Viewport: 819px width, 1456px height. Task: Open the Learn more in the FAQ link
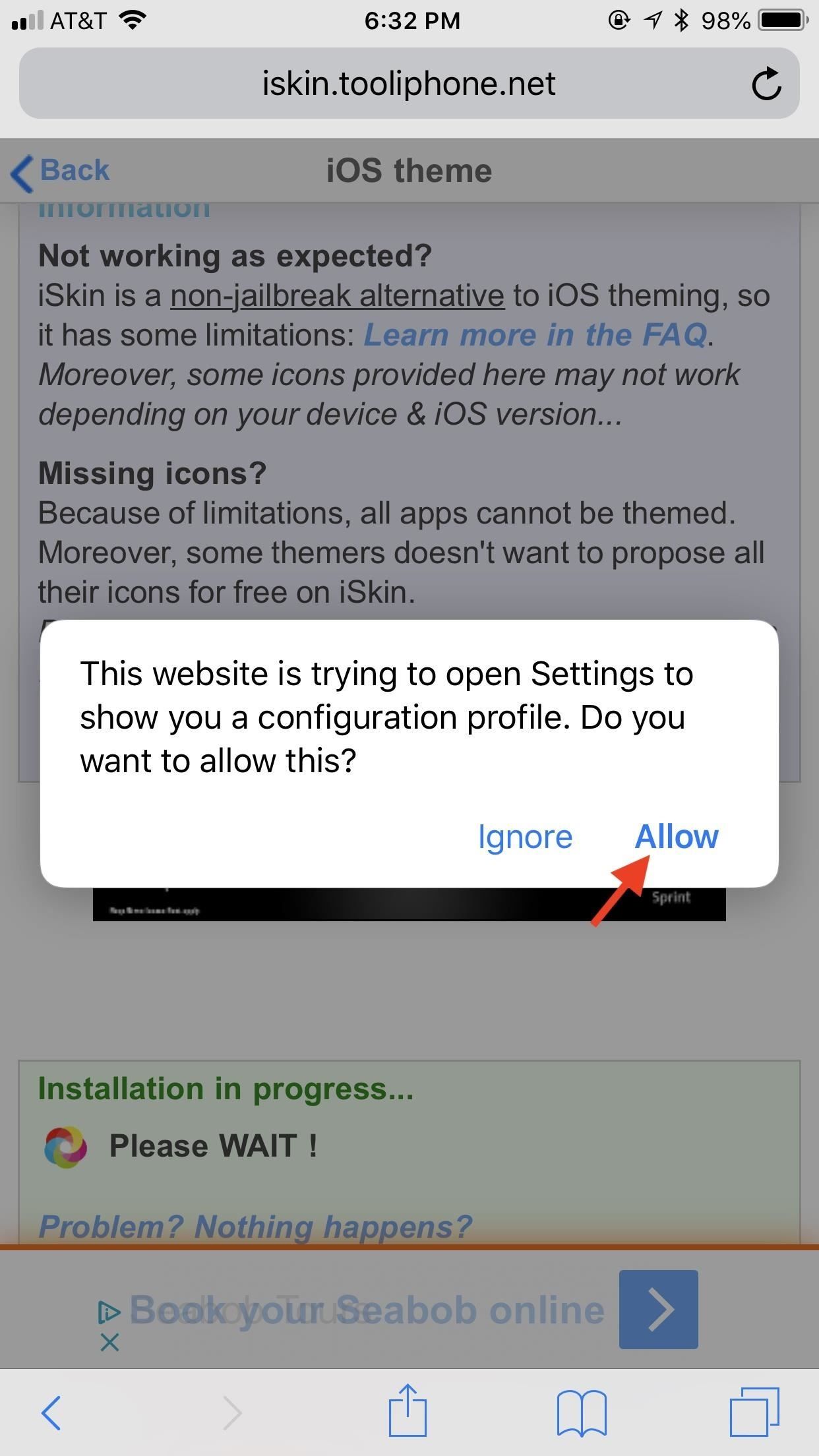pos(535,334)
